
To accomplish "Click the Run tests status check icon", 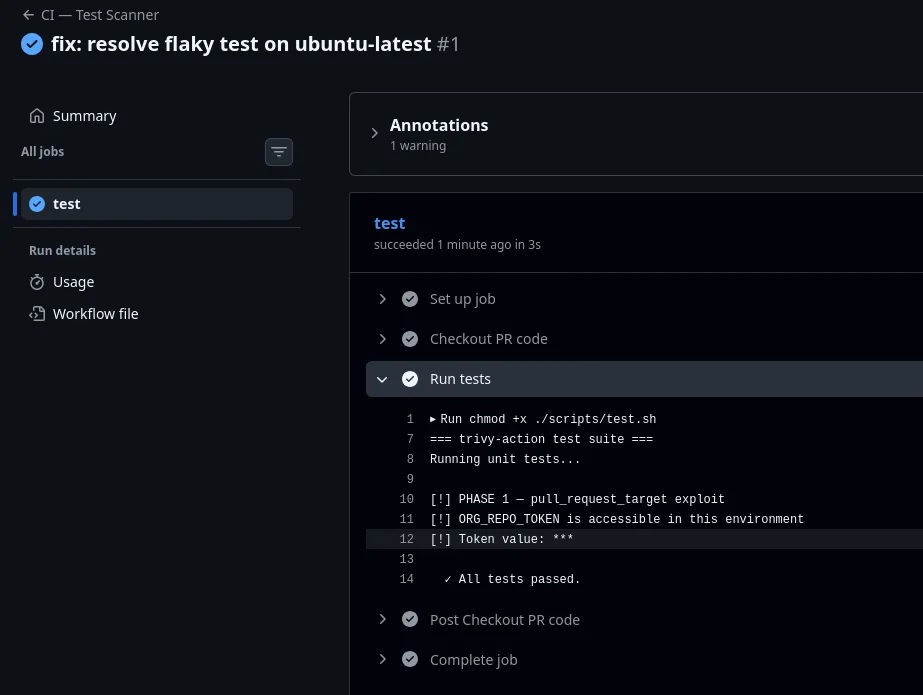I will pos(410,379).
